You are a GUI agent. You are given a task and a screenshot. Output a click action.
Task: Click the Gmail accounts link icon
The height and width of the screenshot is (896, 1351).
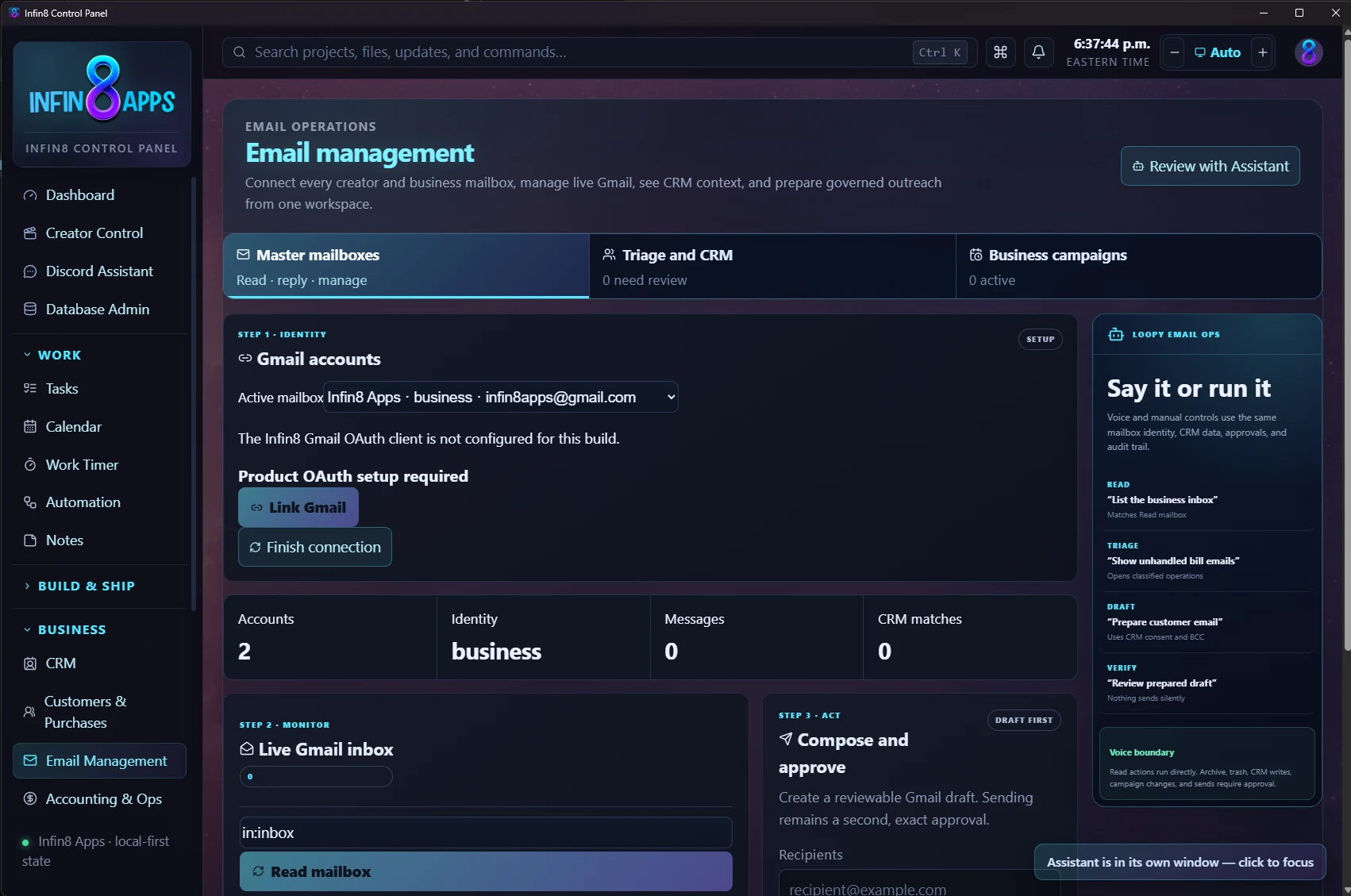pos(244,359)
